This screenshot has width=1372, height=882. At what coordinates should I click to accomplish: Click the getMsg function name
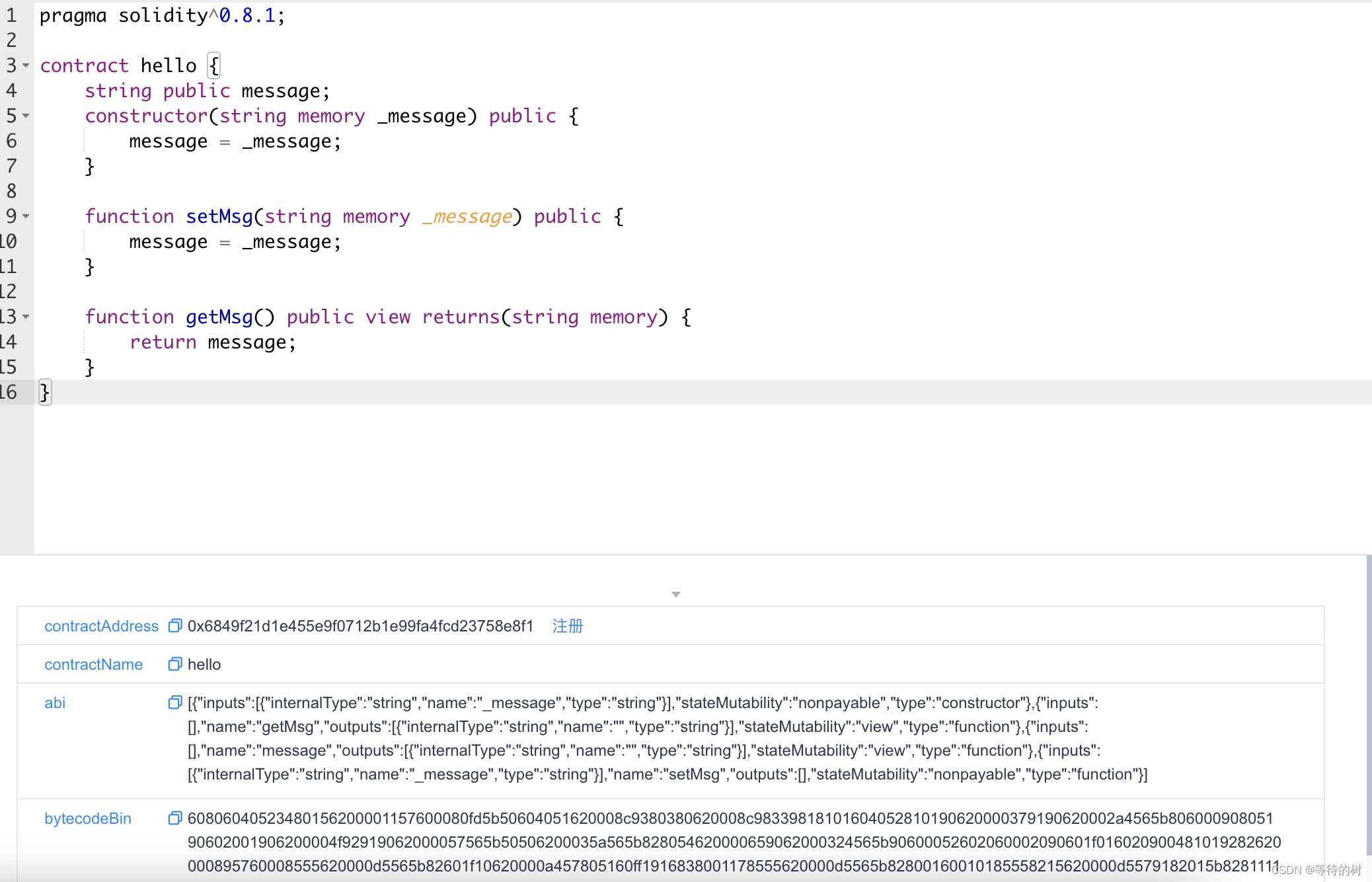click(219, 317)
